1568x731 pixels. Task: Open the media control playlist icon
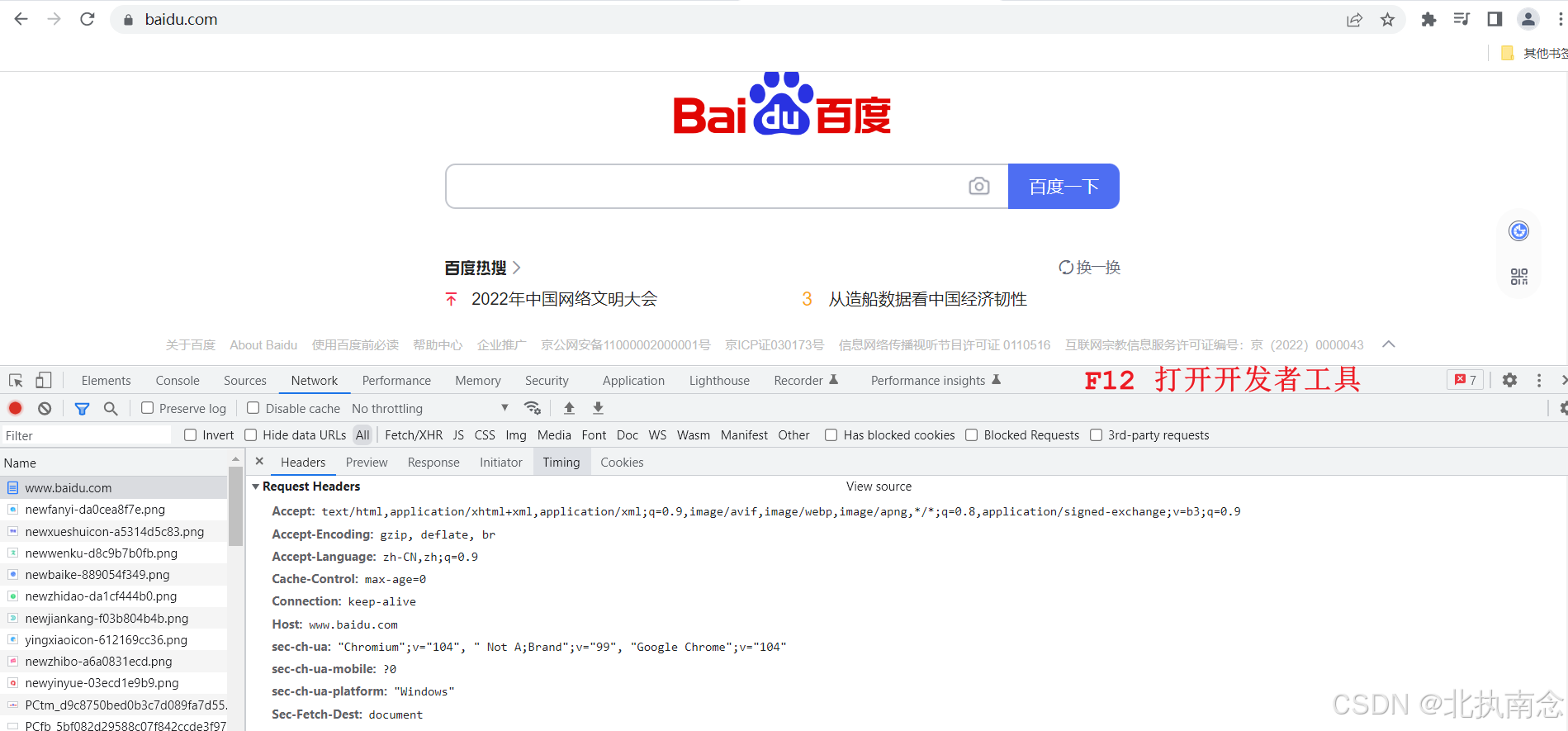[1461, 19]
